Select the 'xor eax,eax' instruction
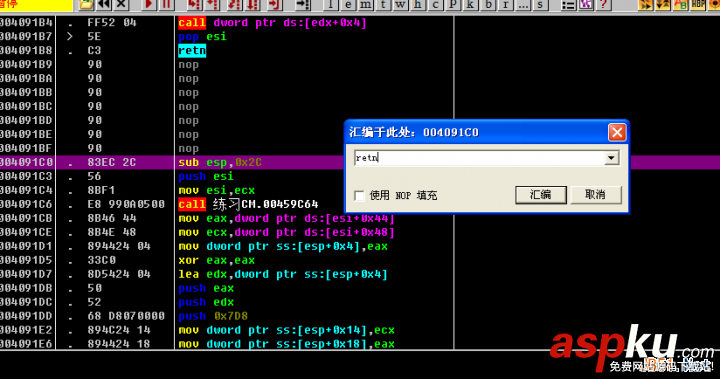Image resolution: width=720 pixels, height=379 pixels. tap(216, 260)
